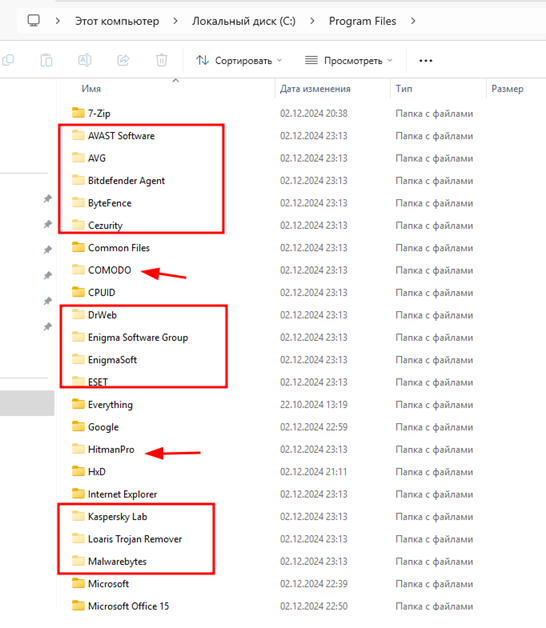Select the Malwarebytes folder

pyautogui.click(x=109, y=562)
